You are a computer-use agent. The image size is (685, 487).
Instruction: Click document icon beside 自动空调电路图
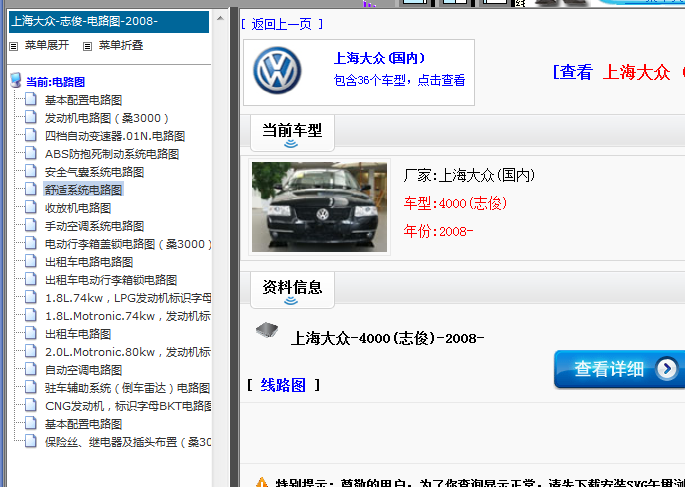[31, 369]
